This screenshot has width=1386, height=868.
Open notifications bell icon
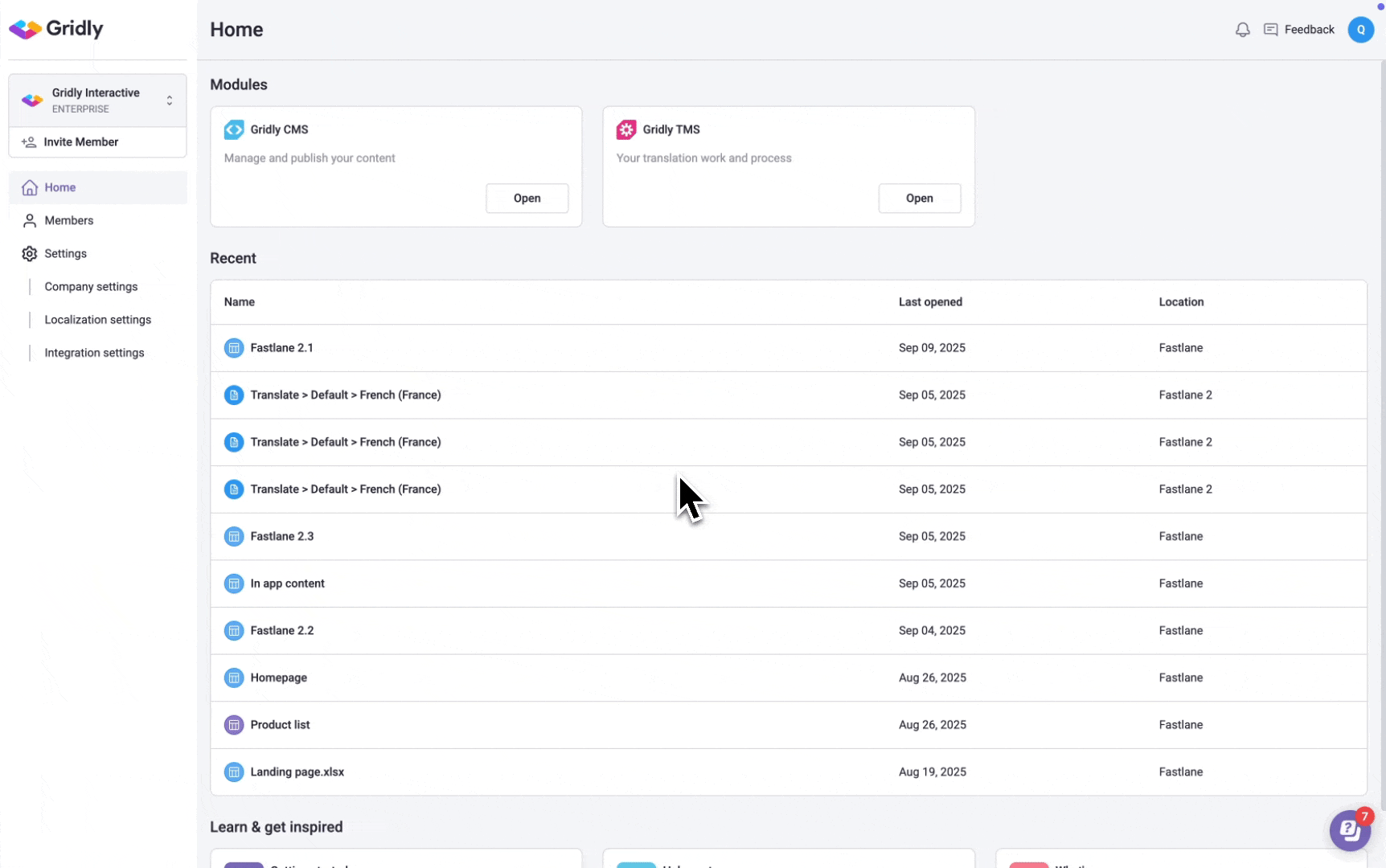point(1242,30)
